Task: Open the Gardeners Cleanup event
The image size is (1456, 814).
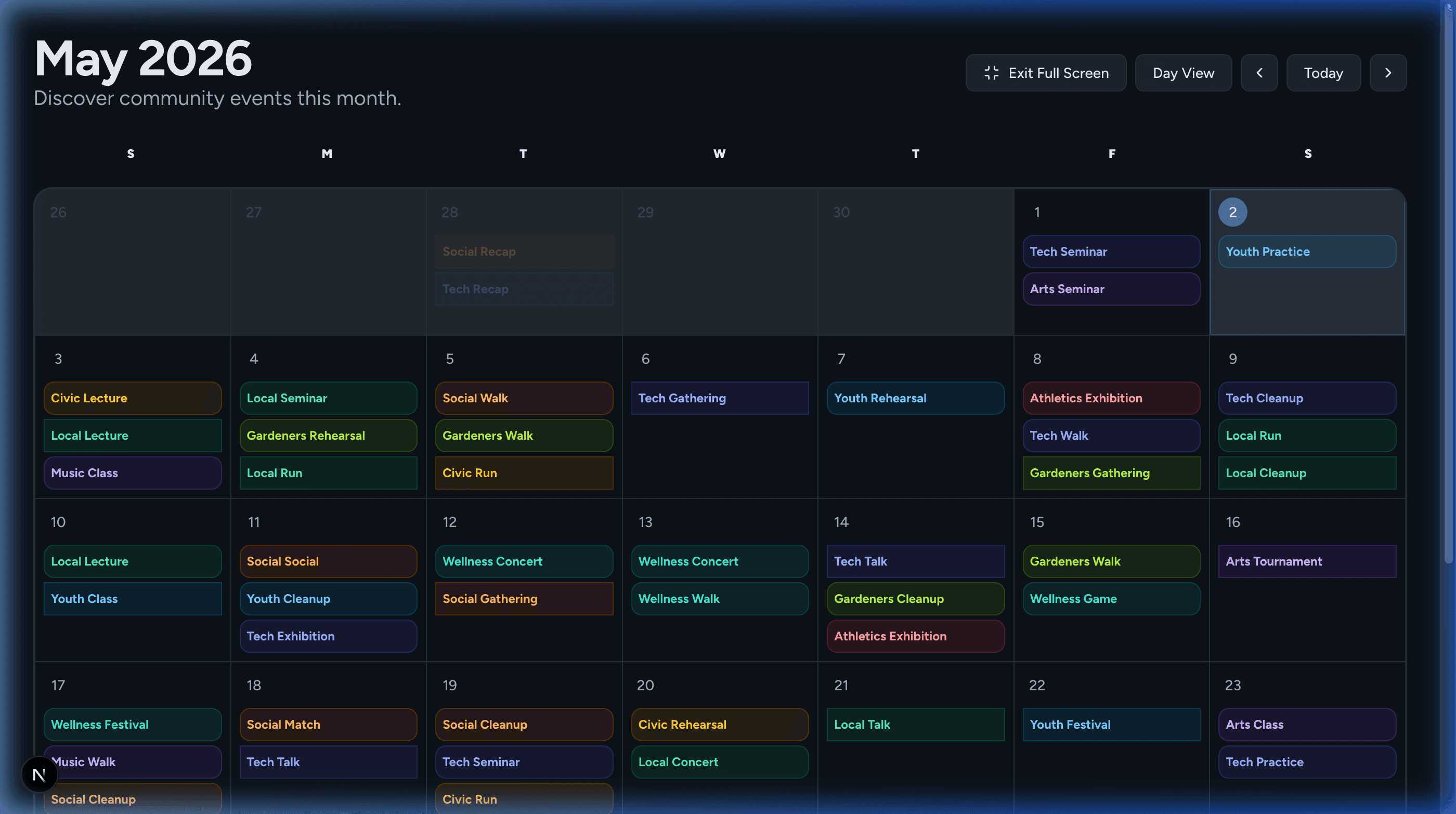Action: (x=915, y=599)
